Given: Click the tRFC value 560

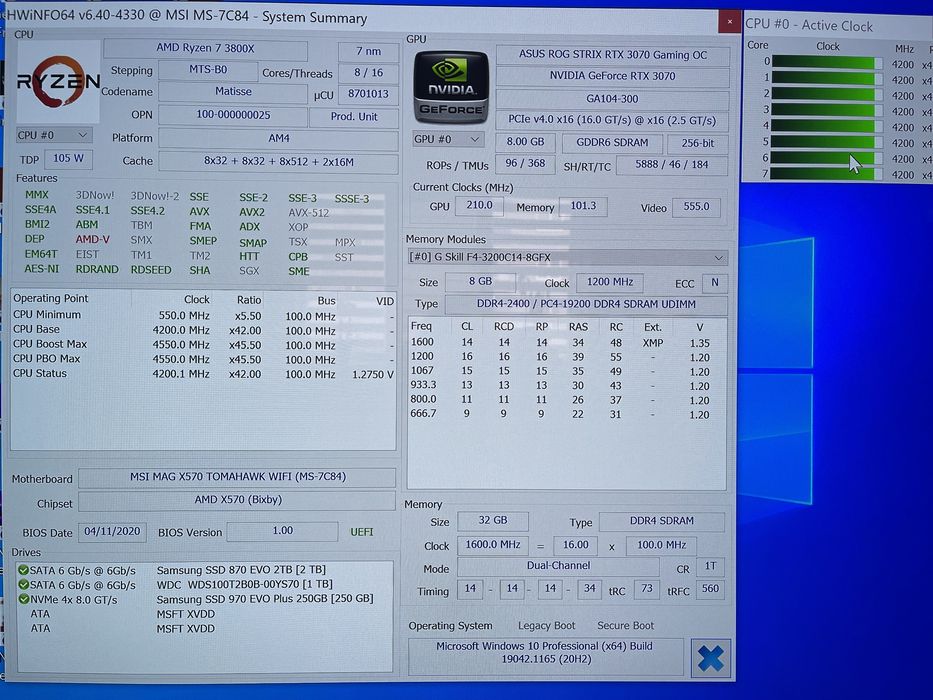Looking at the screenshot, I should (710, 589).
